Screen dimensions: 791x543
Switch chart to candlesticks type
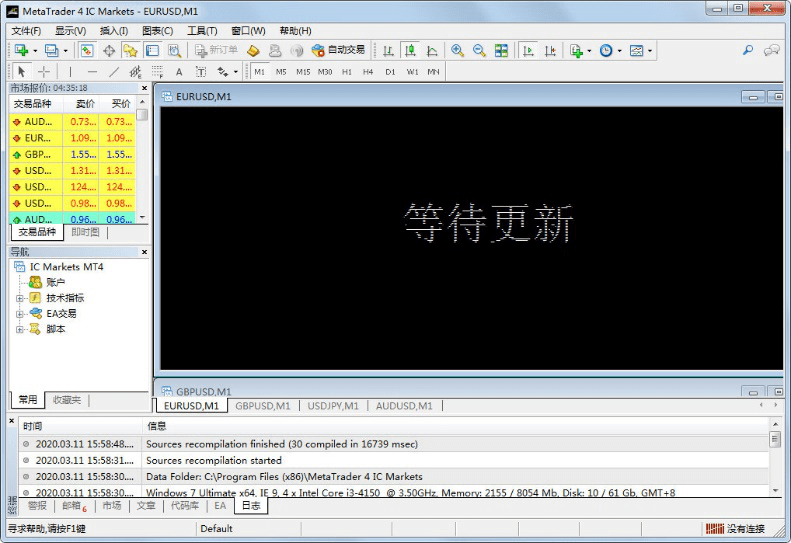[410, 50]
